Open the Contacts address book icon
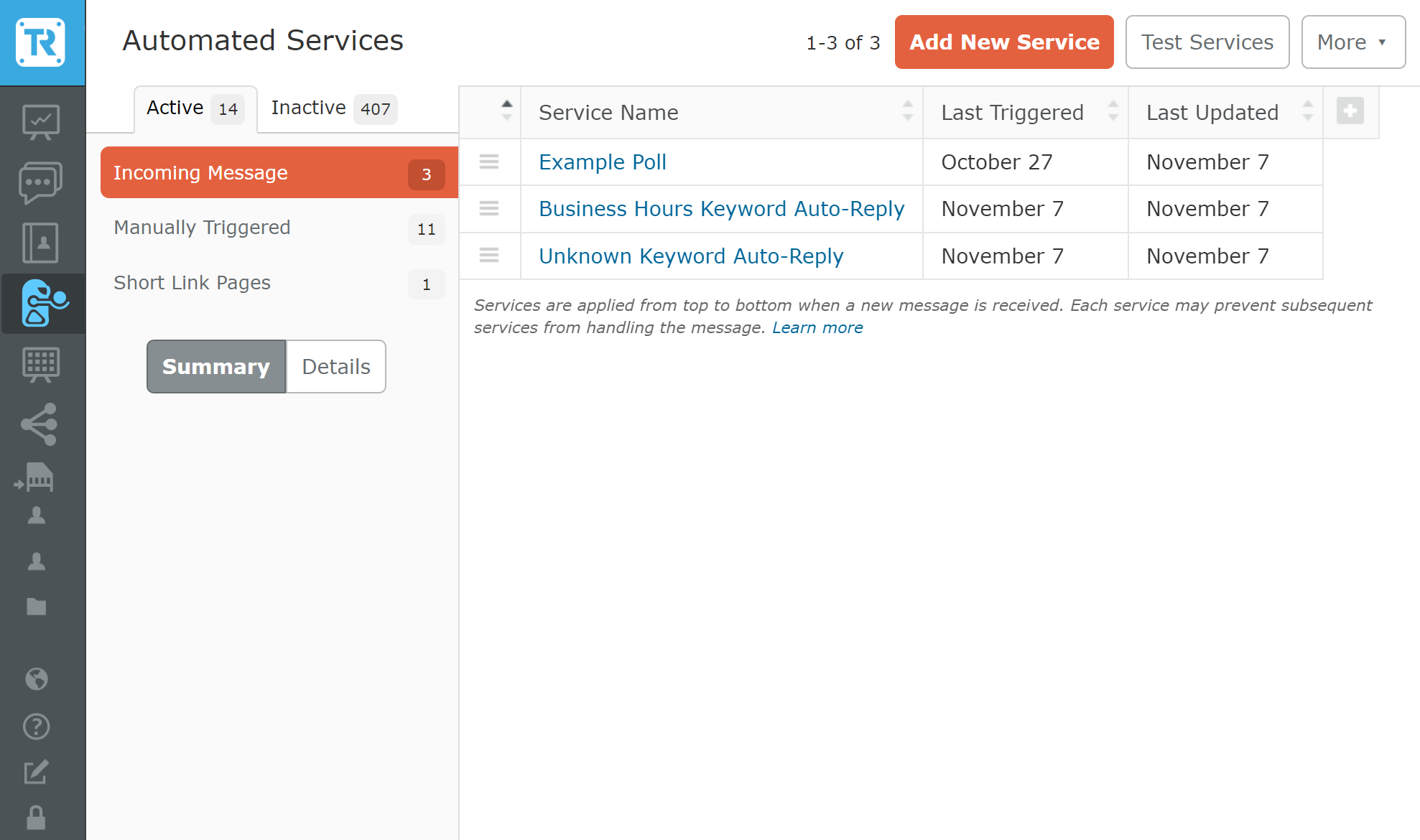 pyautogui.click(x=41, y=243)
